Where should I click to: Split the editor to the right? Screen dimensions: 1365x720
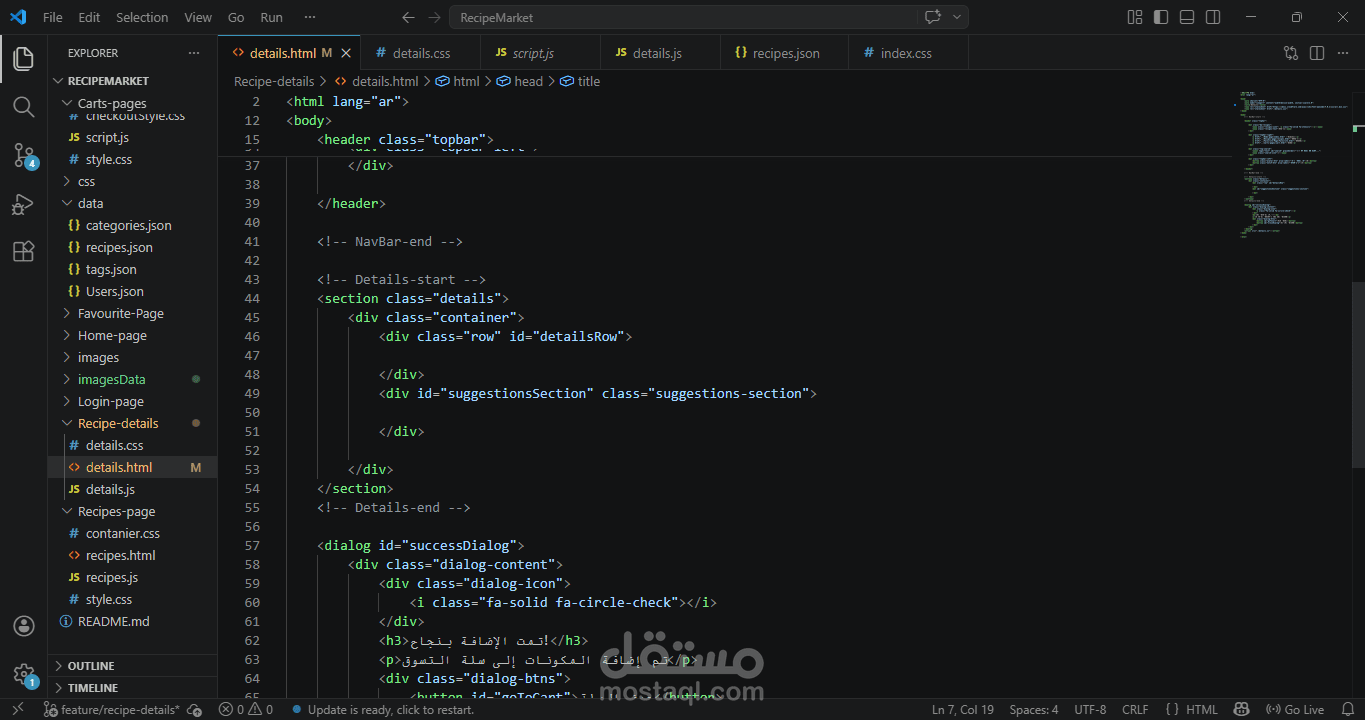coord(1317,53)
